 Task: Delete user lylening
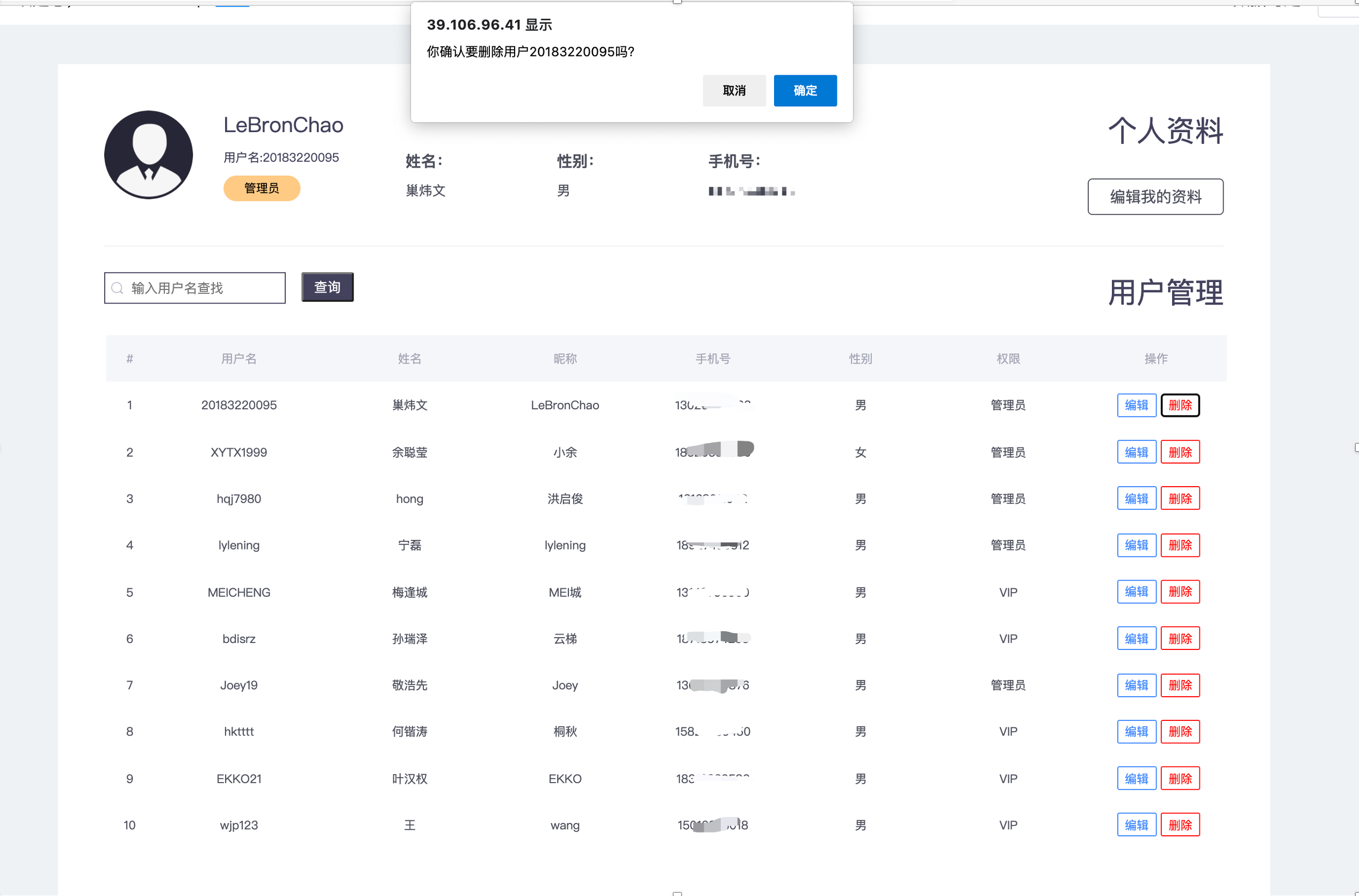tap(1180, 545)
